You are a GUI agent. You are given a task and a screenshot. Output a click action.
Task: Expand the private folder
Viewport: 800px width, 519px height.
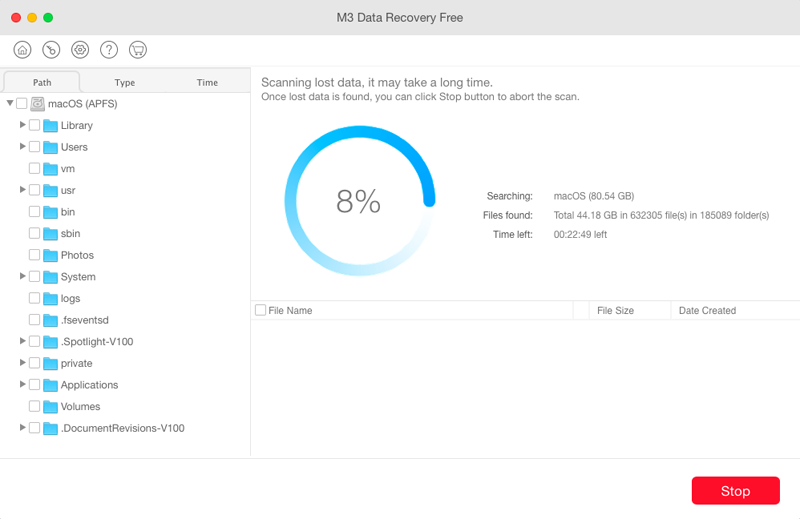click(x=22, y=363)
